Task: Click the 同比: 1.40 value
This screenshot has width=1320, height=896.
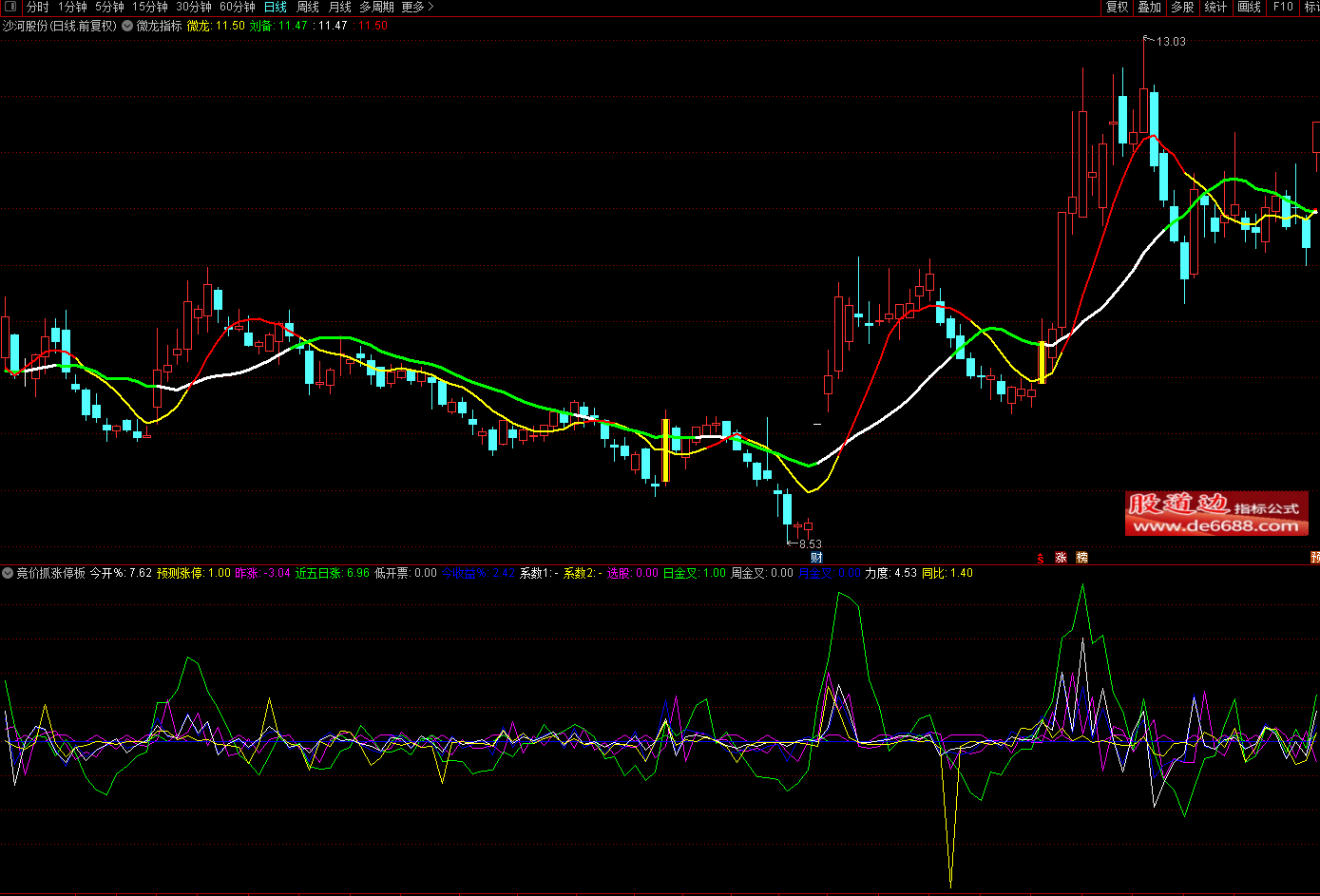Action: point(947,573)
